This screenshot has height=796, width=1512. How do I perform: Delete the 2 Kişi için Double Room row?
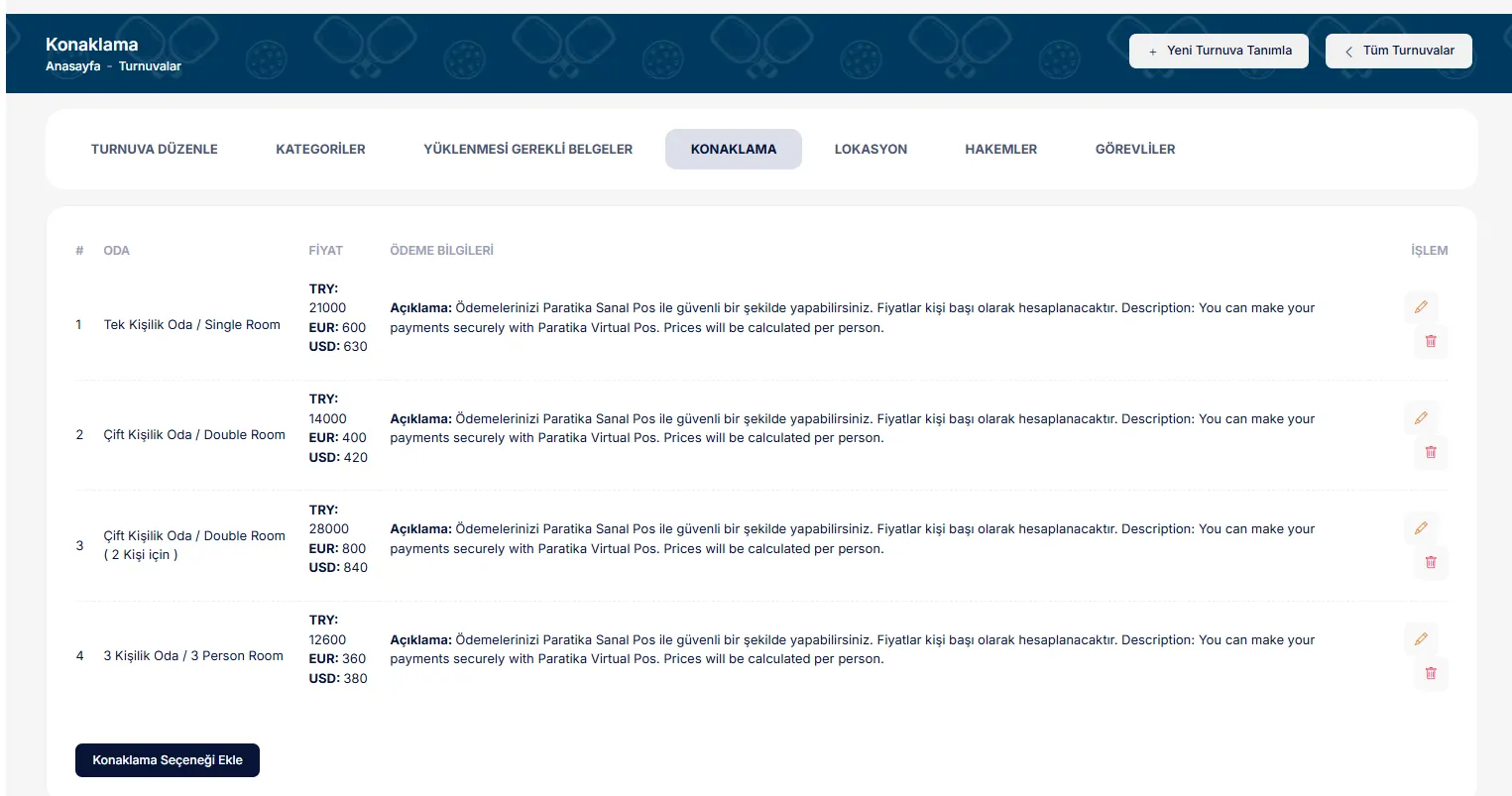(1430, 562)
